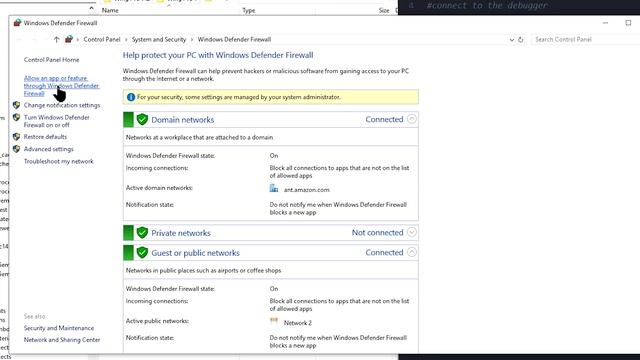
Task: Click the Network 2 bench icon
Action: pyautogui.click(x=274, y=321)
